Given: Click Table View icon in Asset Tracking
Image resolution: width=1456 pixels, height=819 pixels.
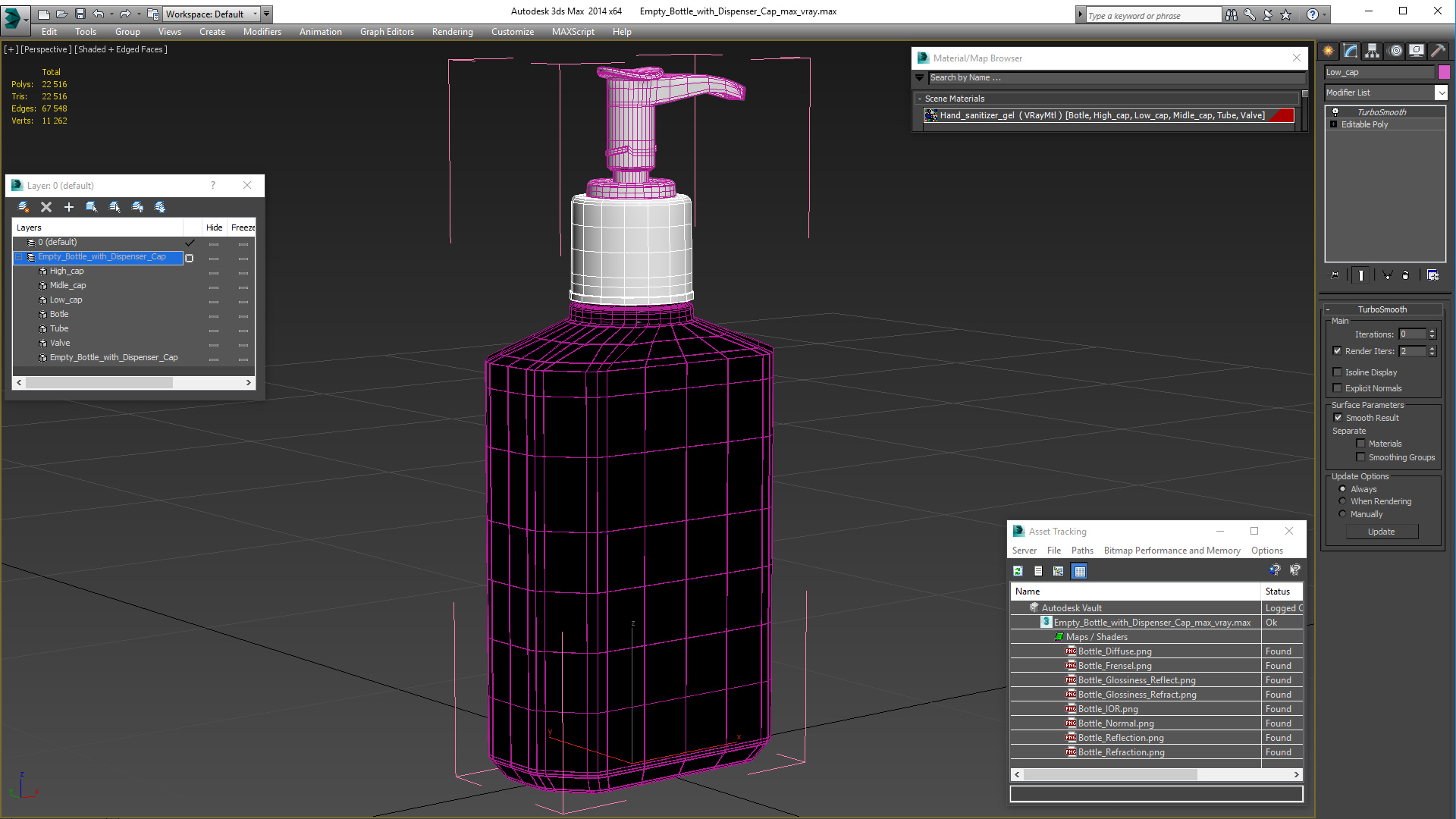Looking at the screenshot, I should 1080,571.
